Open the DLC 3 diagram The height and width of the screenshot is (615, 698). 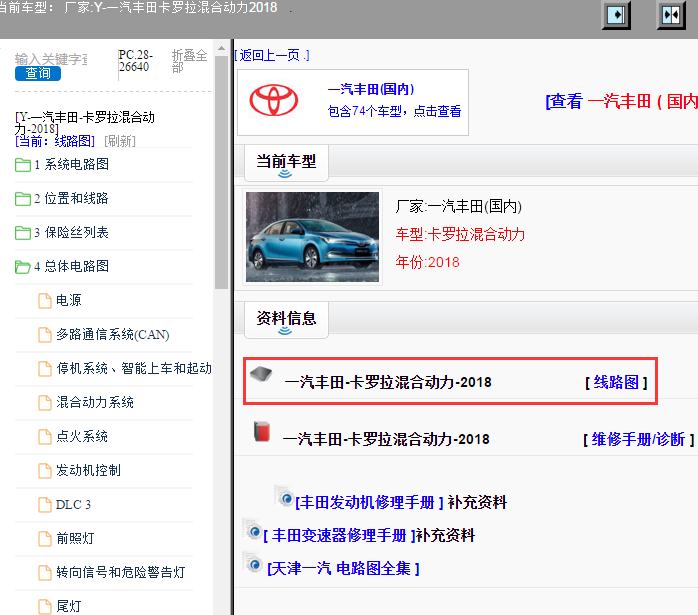pos(73,505)
